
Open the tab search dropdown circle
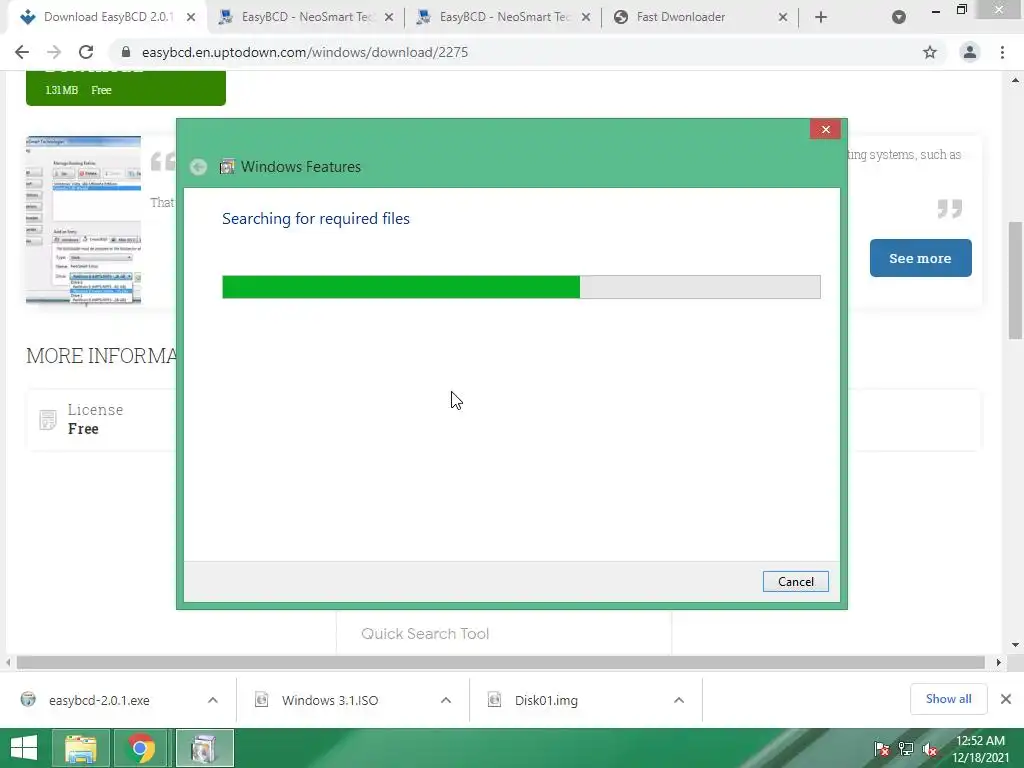tap(899, 18)
